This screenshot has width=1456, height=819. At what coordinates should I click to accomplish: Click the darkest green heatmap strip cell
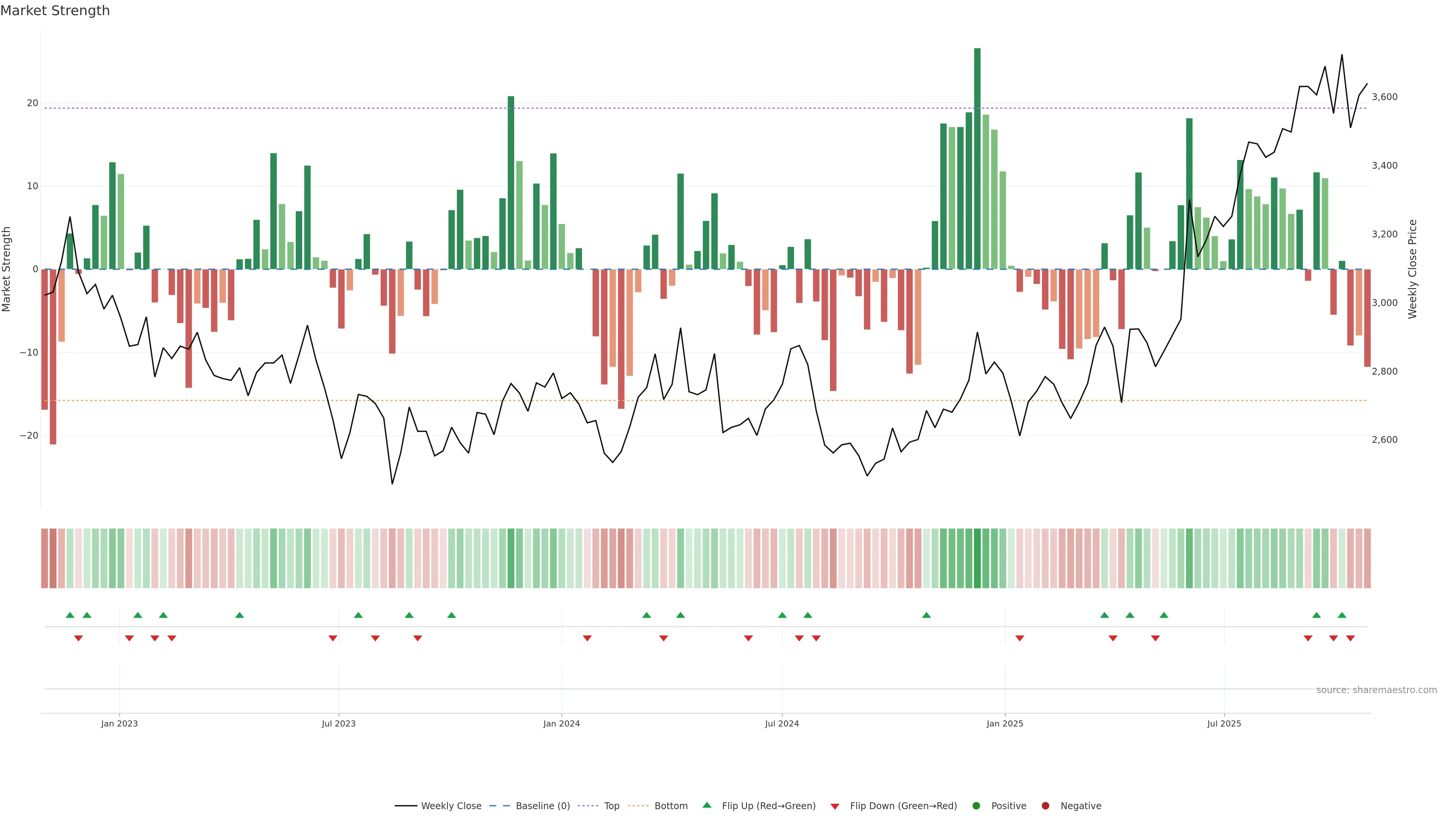coord(977,558)
